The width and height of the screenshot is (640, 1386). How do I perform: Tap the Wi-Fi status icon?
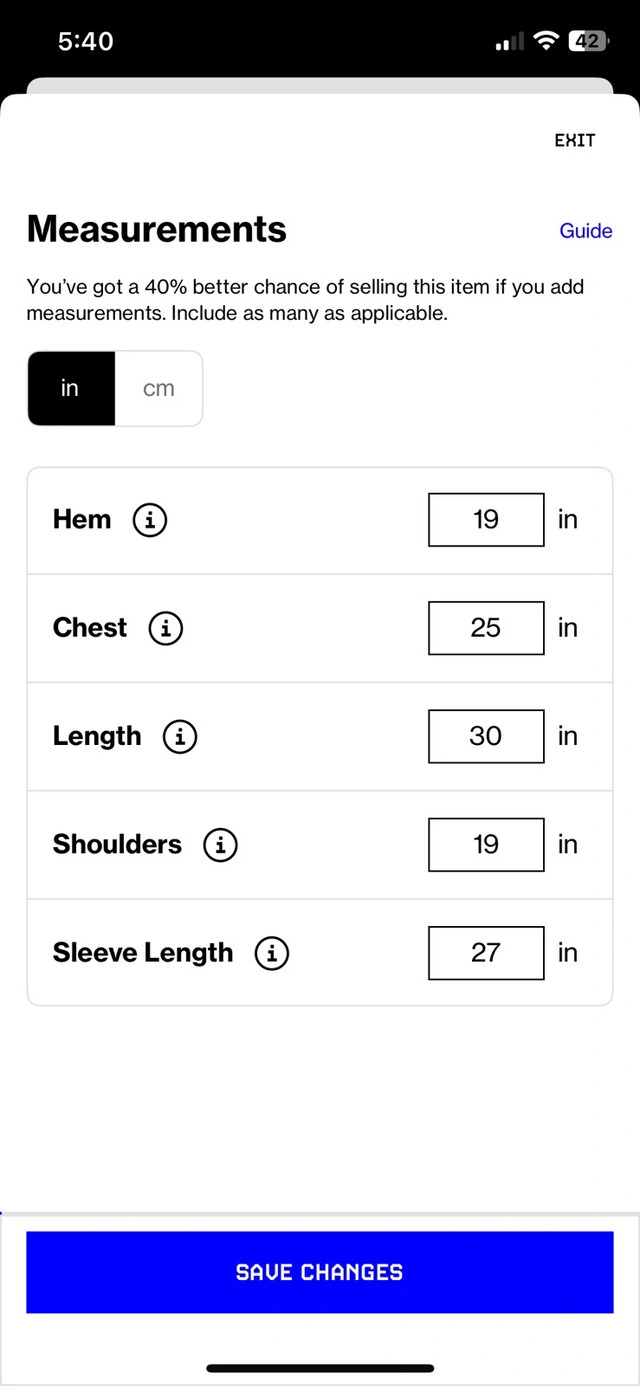pos(546,41)
